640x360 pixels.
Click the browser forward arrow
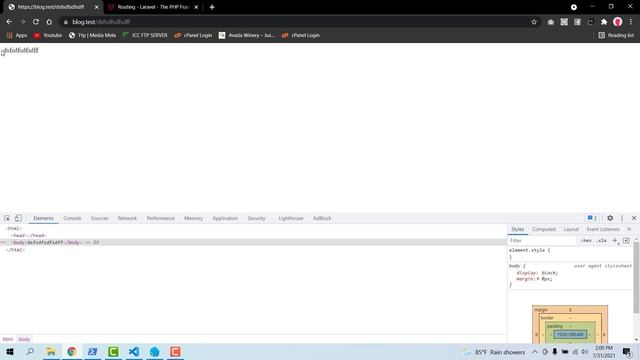[x=22, y=22]
